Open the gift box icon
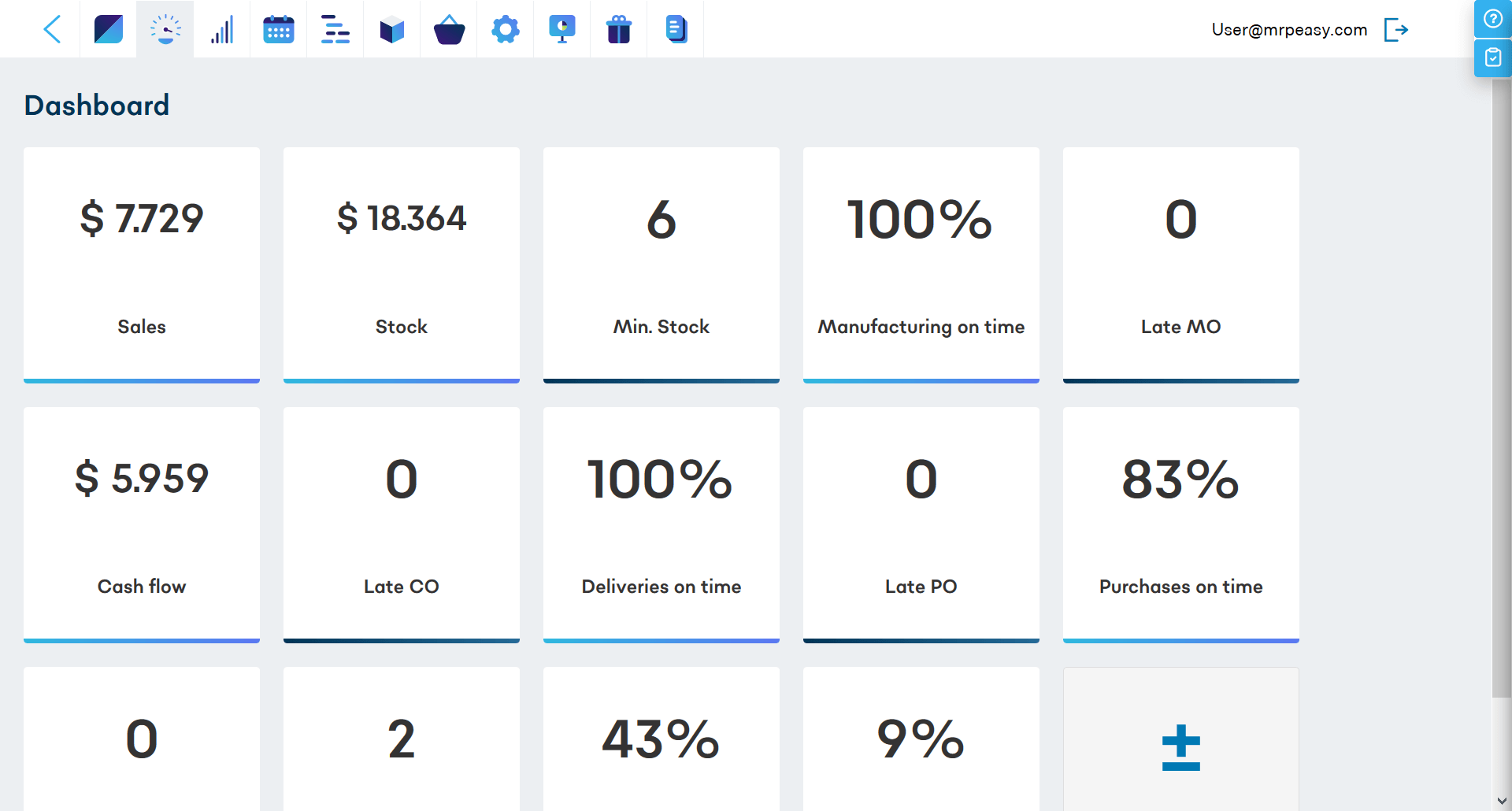This screenshot has width=1512, height=811. [x=619, y=30]
